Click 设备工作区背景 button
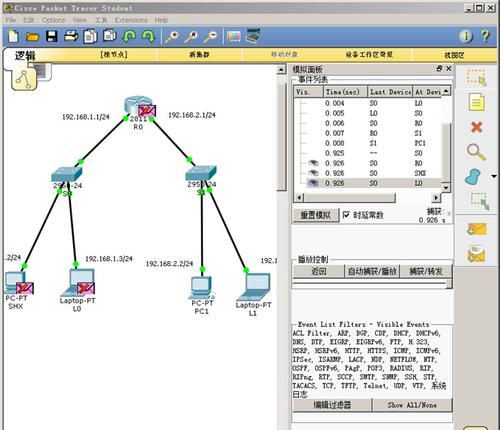 tap(369, 55)
